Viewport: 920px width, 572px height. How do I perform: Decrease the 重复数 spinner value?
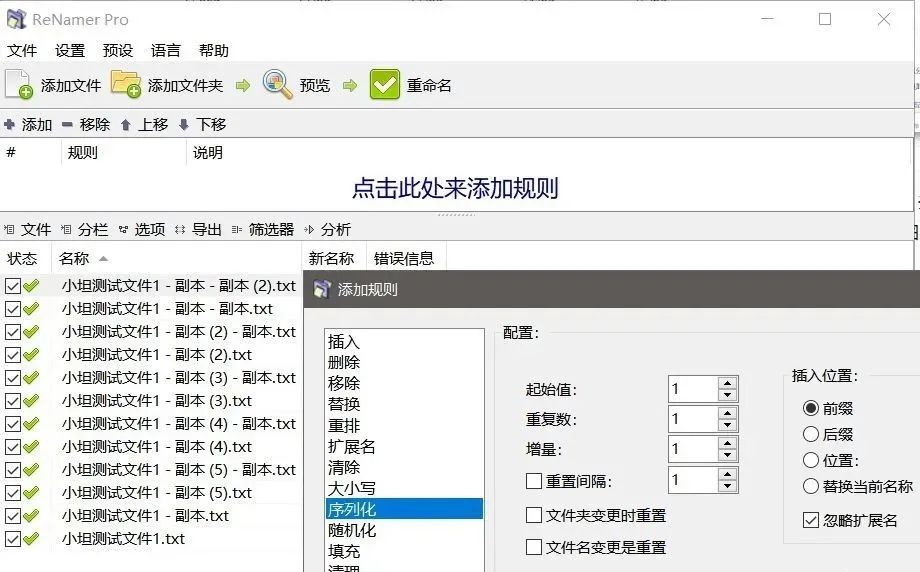pos(728,425)
